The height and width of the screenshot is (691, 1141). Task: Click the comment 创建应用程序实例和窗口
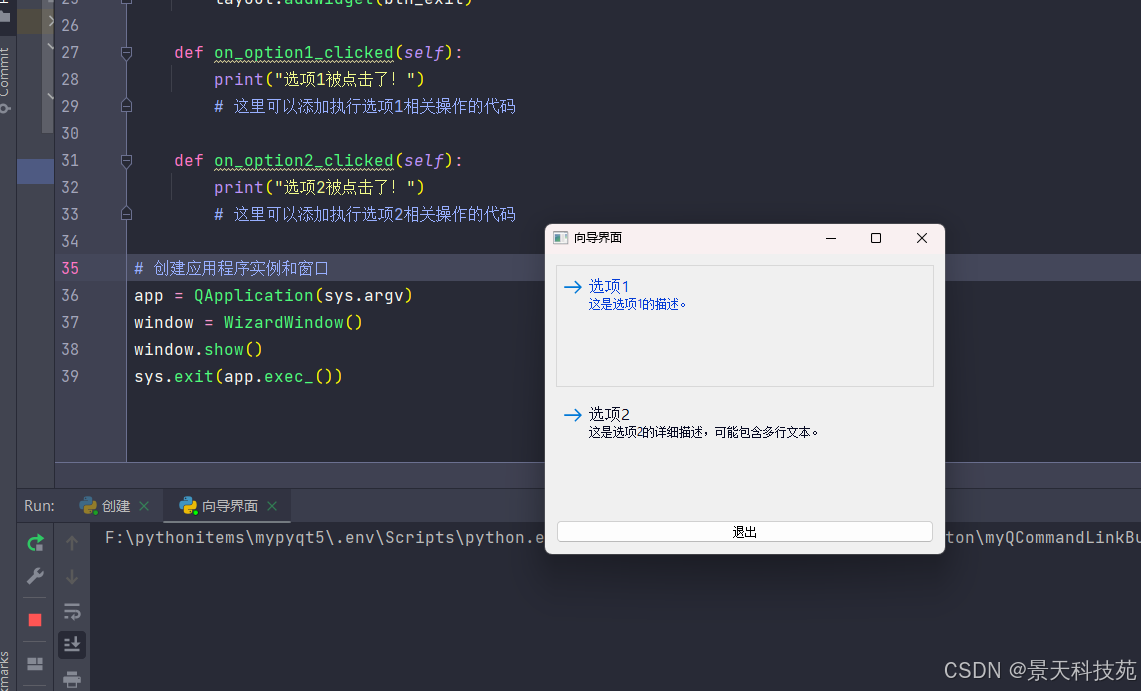coord(241,268)
